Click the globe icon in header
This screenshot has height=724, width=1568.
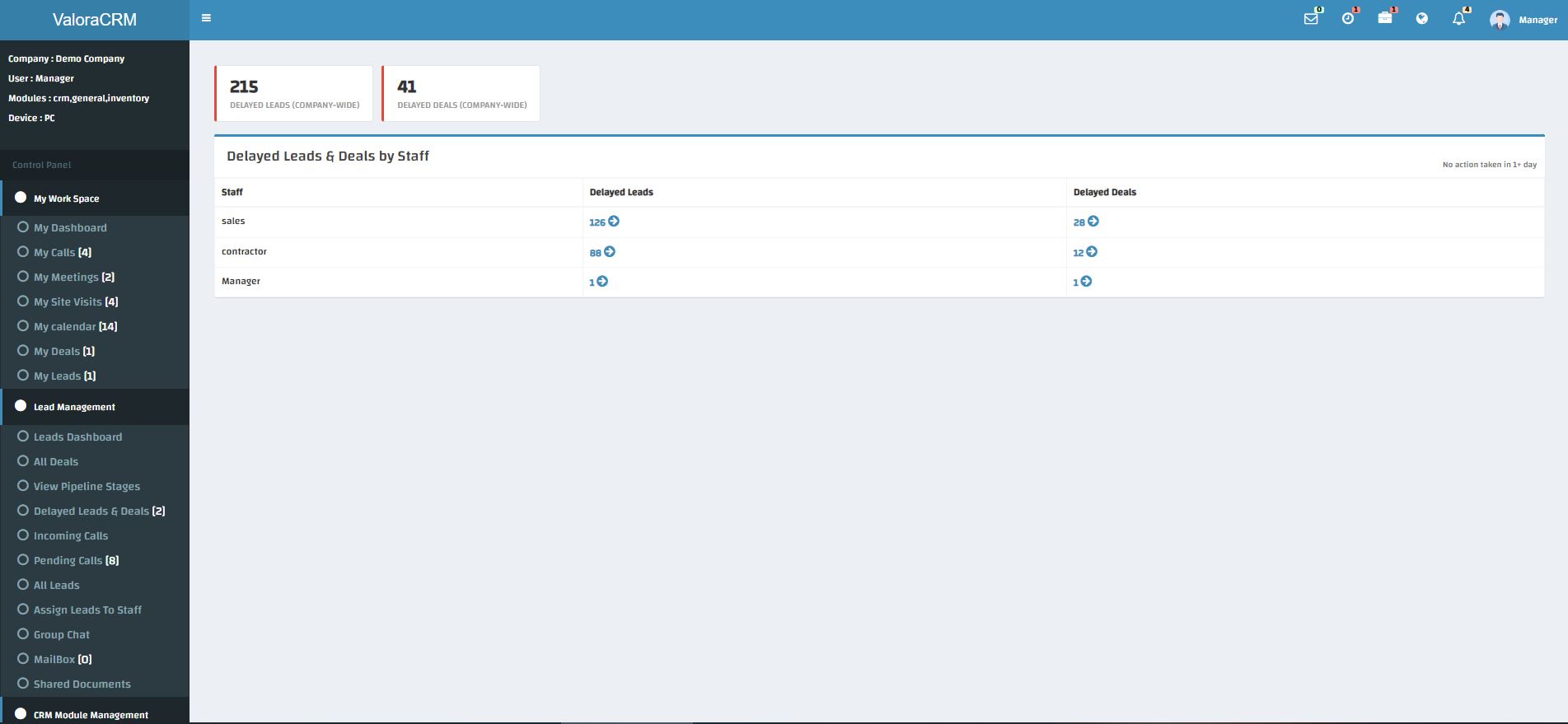point(1422,18)
